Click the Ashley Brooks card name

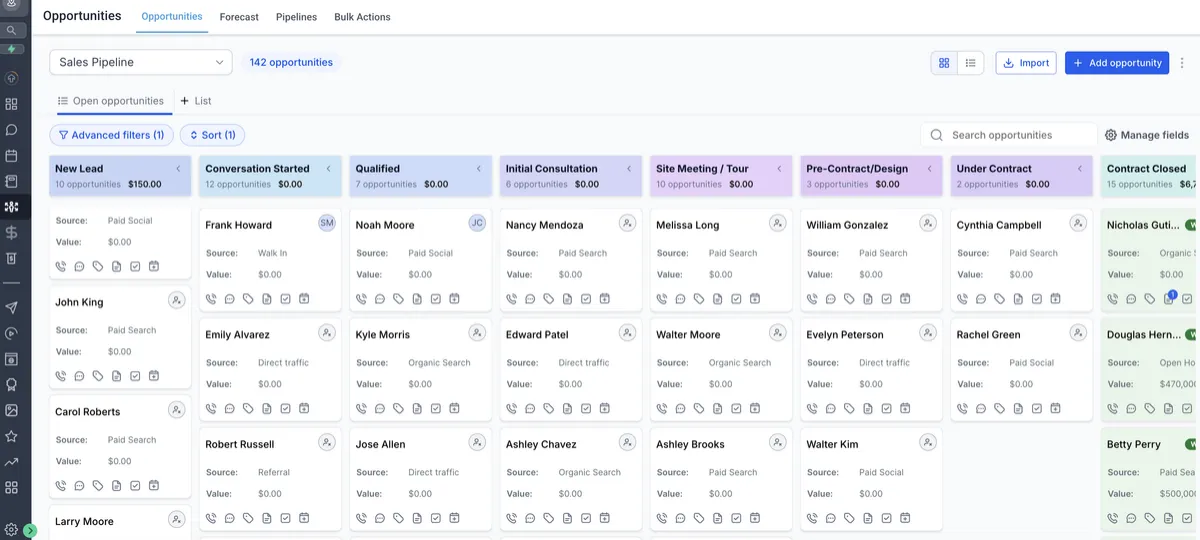690,444
